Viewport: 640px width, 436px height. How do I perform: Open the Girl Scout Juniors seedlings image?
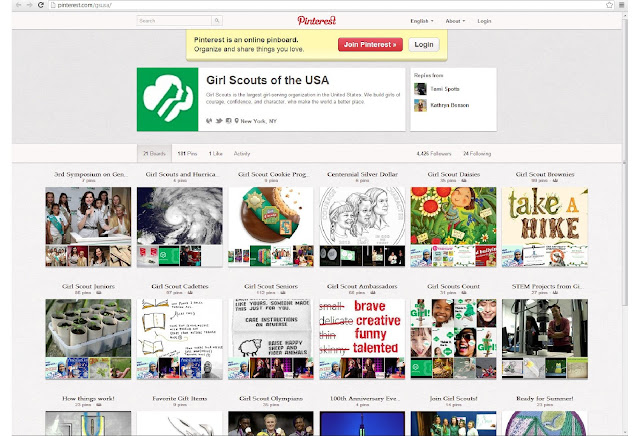tap(88, 328)
